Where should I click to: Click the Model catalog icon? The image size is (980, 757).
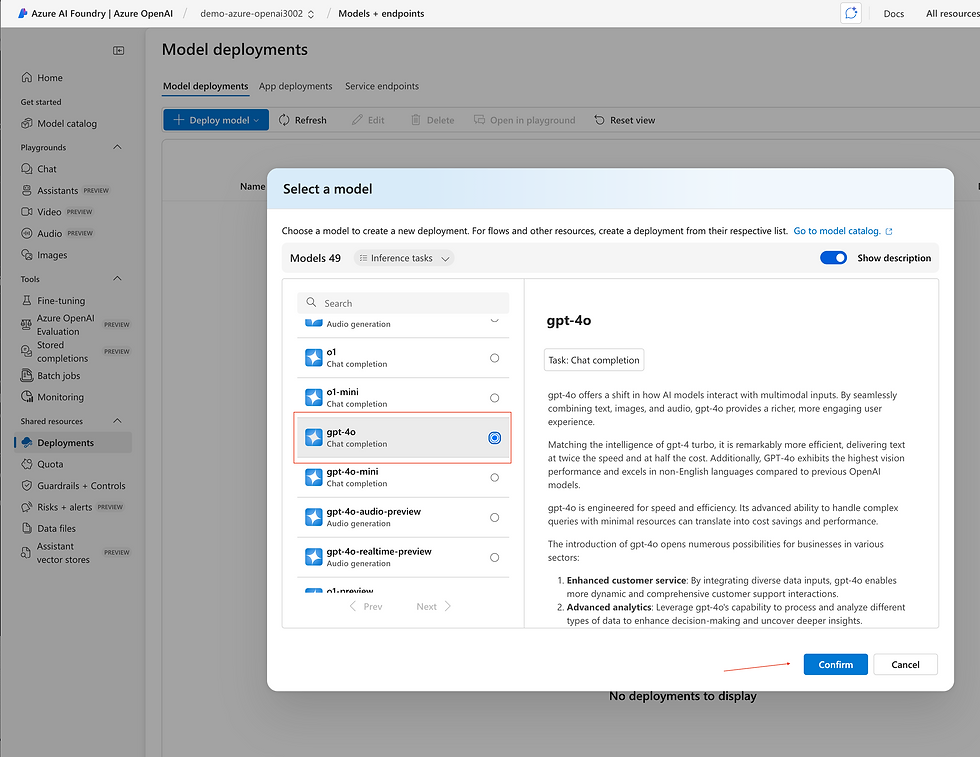click(x=26, y=123)
